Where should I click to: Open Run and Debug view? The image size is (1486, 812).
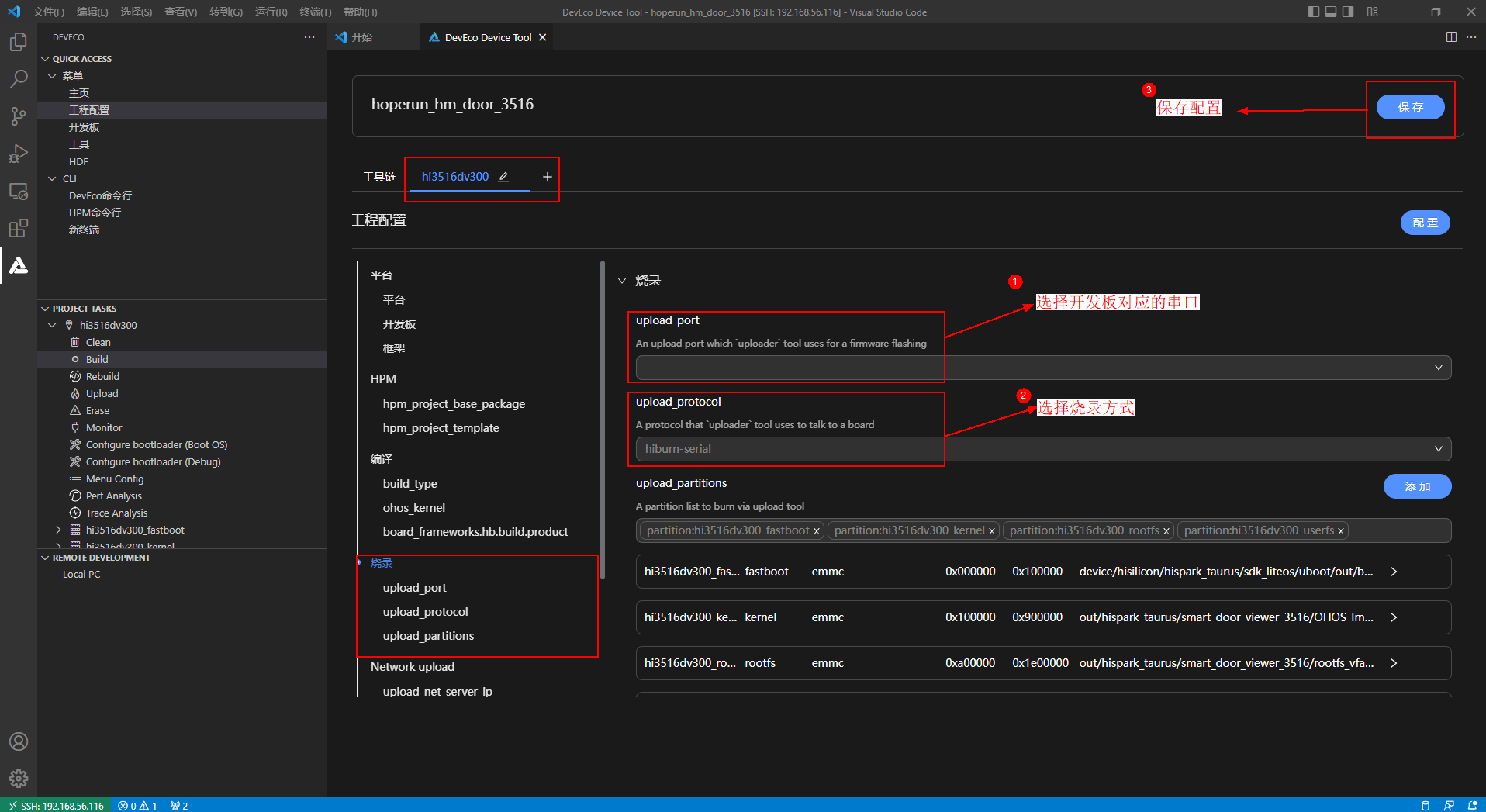tap(19, 154)
